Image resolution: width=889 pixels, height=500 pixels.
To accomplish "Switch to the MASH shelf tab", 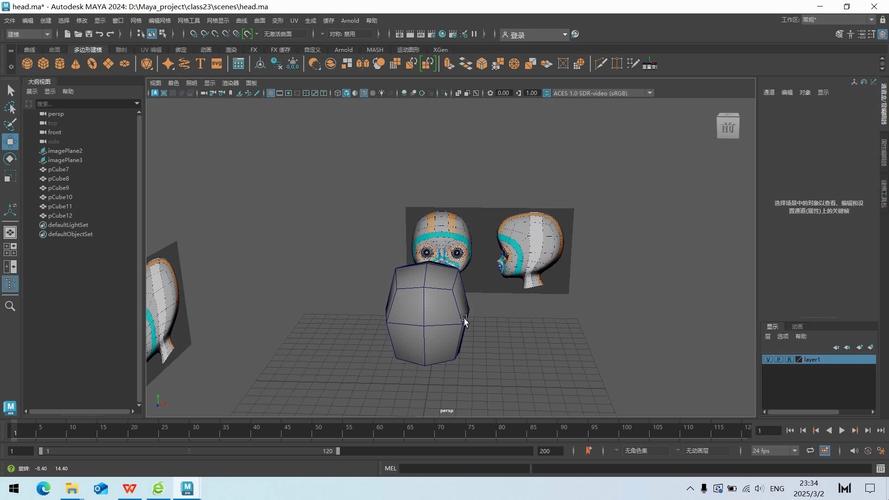I will pos(374,49).
